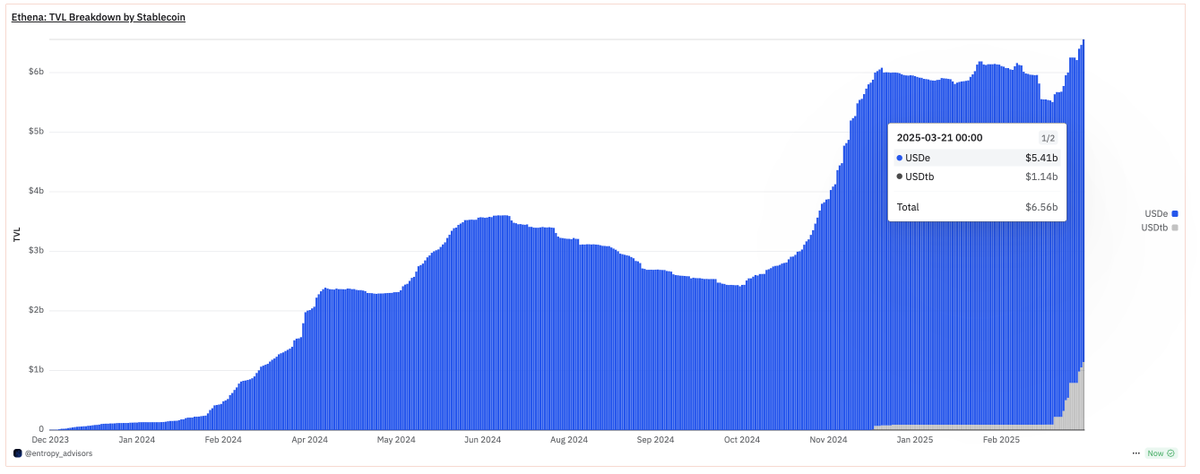Click the $1.14b value in the tooltip
The image size is (1200, 474).
[1041, 177]
